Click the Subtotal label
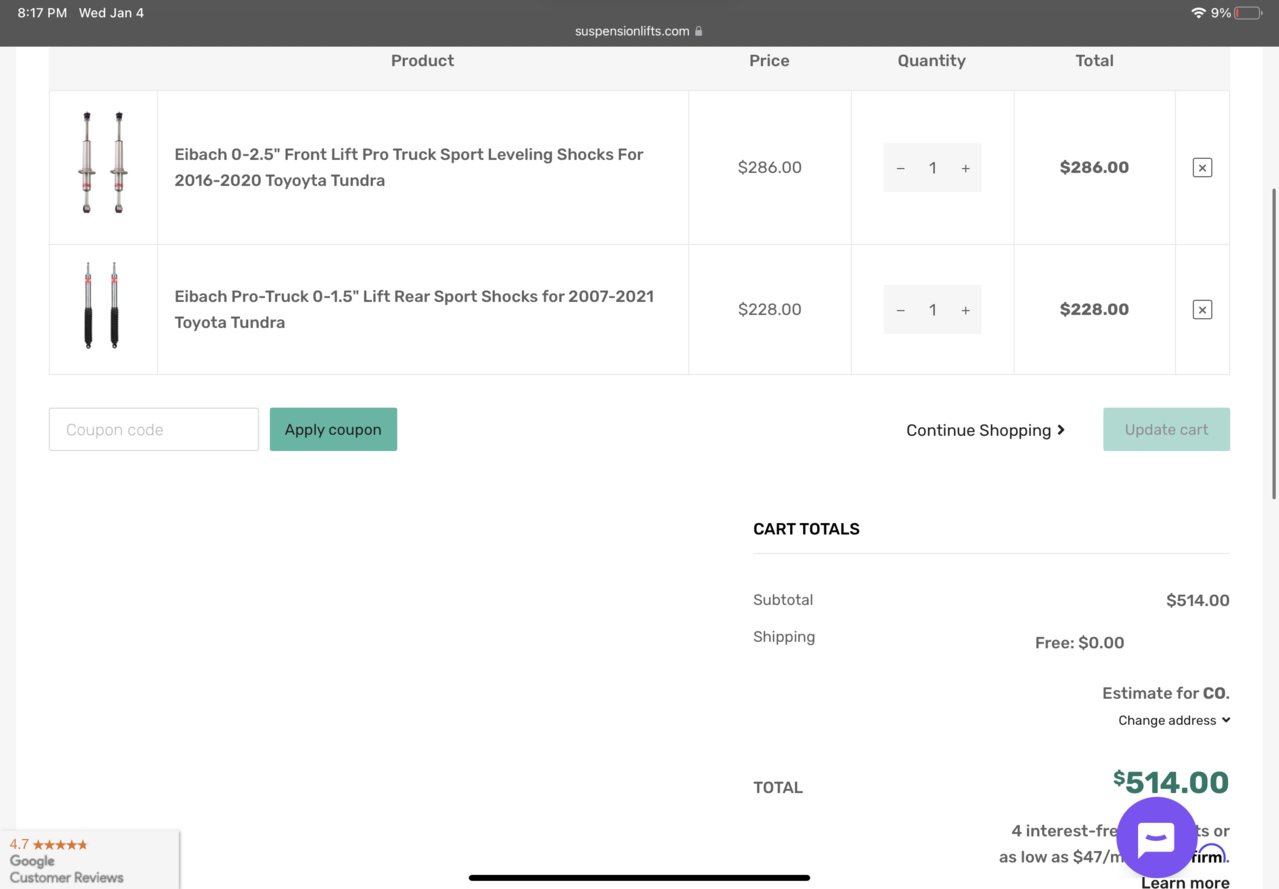 click(783, 600)
